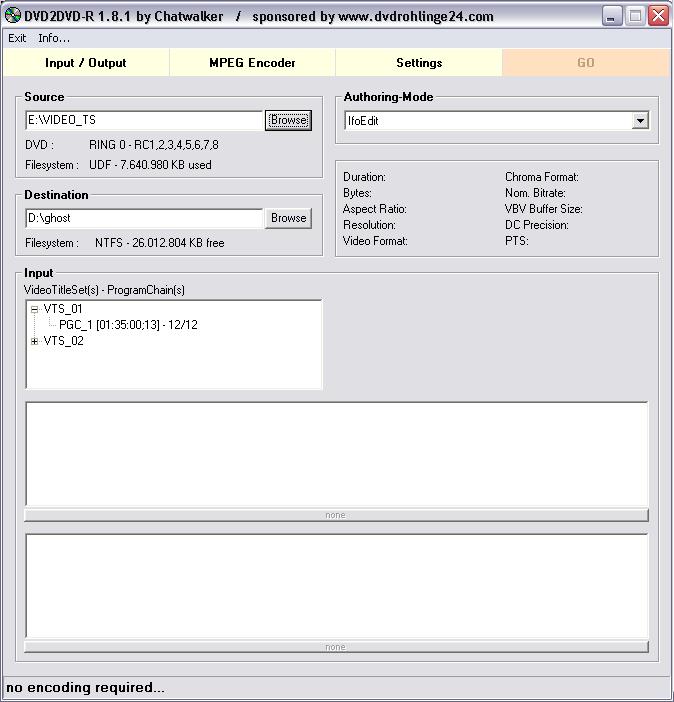The height and width of the screenshot is (702, 674).
Task: Click the PTS: label
Action: [x=517, y=241]
